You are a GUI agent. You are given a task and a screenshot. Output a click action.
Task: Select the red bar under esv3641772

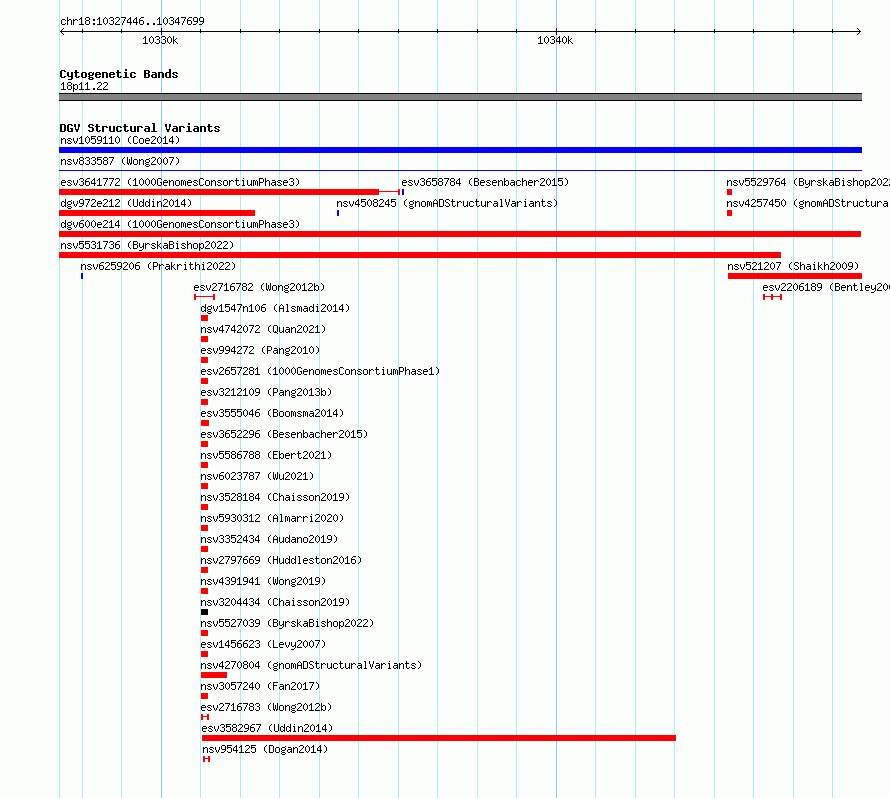219,192
